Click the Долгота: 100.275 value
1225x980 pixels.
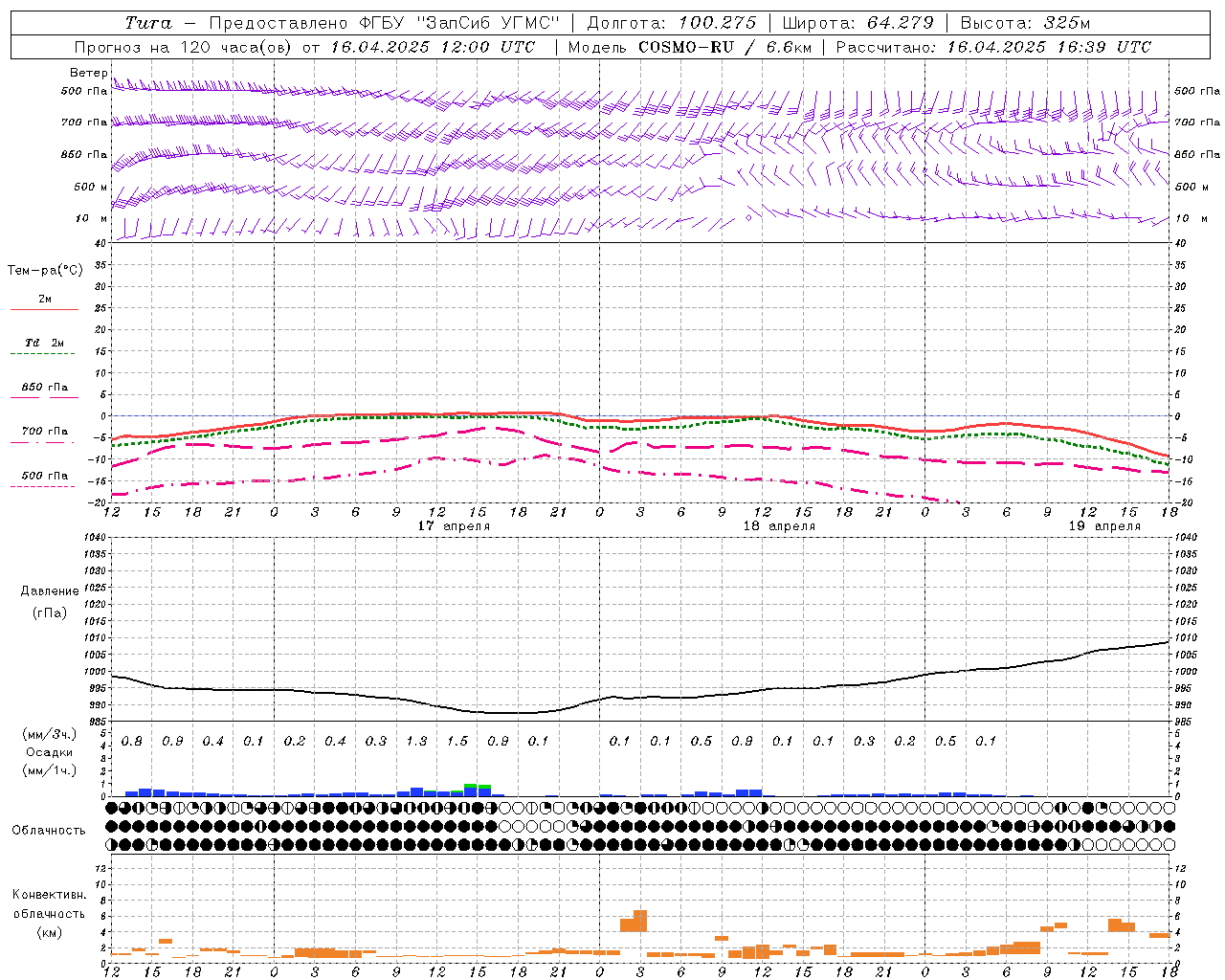click(x=671, y=23)
